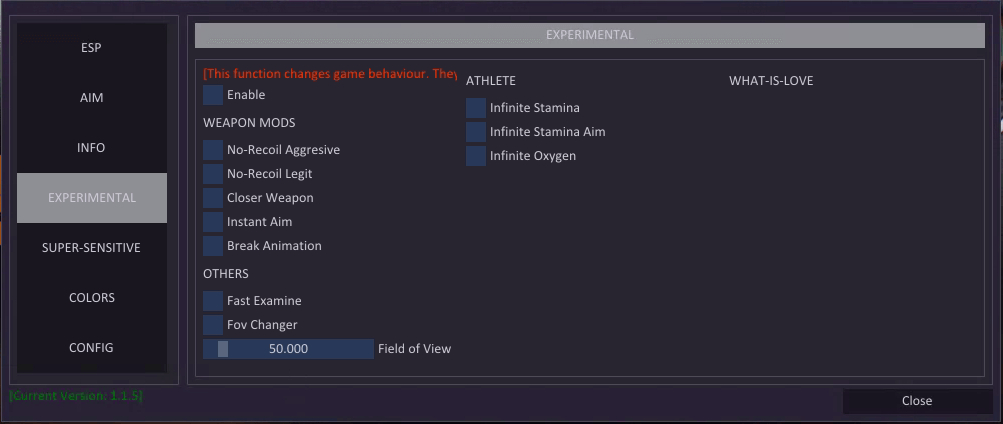
Task: Toggle the Infinite Oxygen checkbox
Action: coord(476,156)
